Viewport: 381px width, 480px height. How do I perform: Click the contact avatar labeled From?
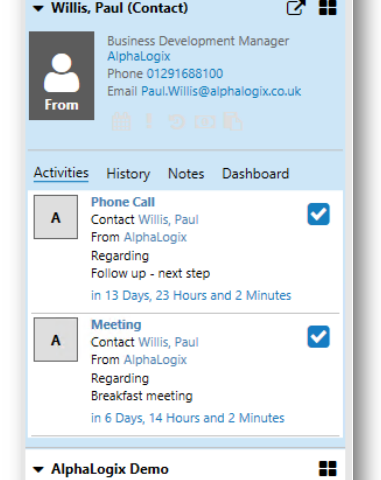click(x=61, y=76)
